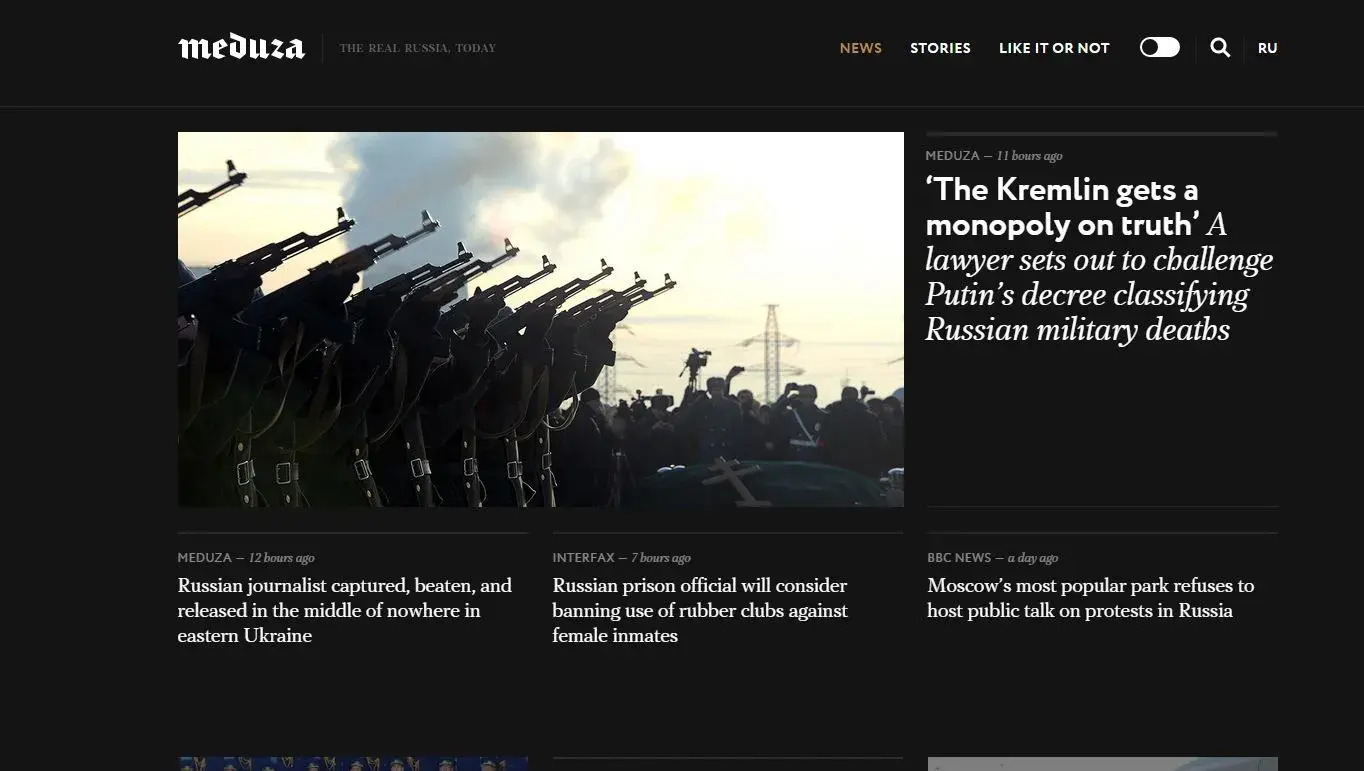Select the NEWS tab in navigation
This screenshot has height=771, width=1364.
(860, 47)
